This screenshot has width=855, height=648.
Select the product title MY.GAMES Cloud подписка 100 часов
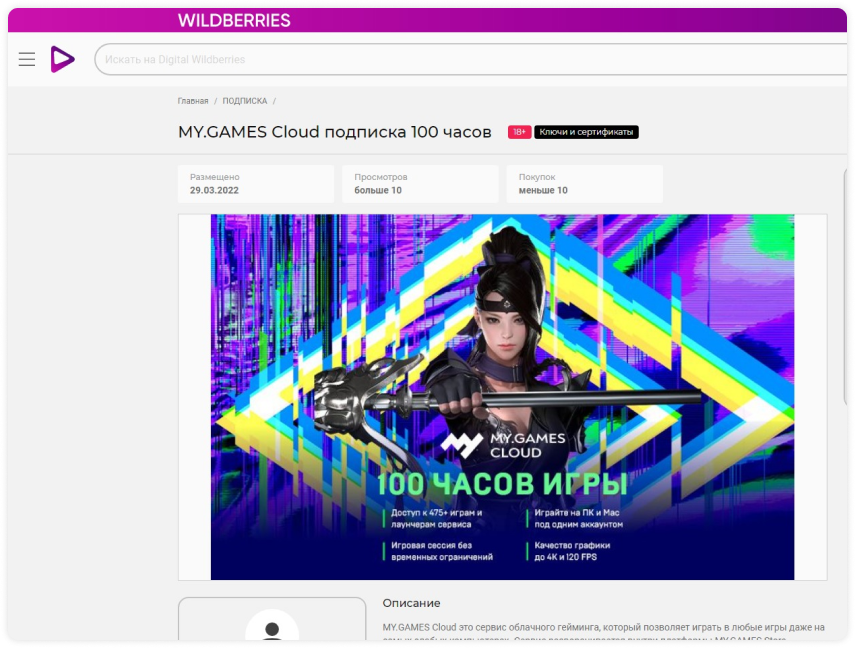tap(335, 132)
